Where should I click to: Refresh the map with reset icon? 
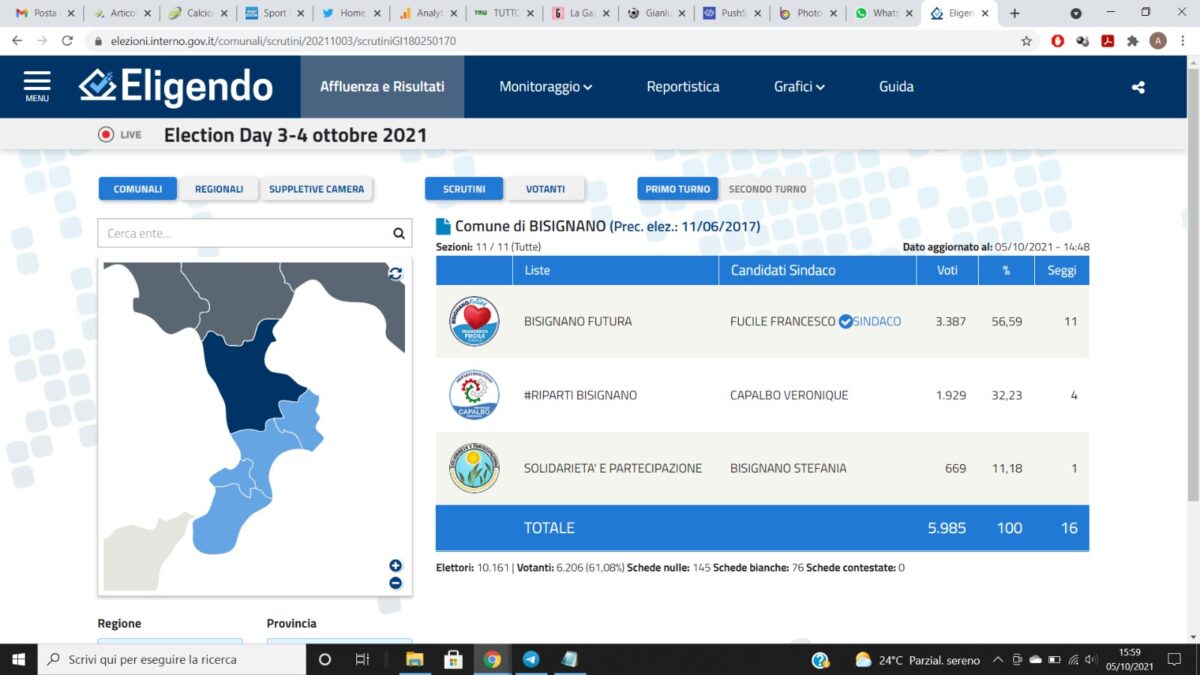click(x=395, y=273)
